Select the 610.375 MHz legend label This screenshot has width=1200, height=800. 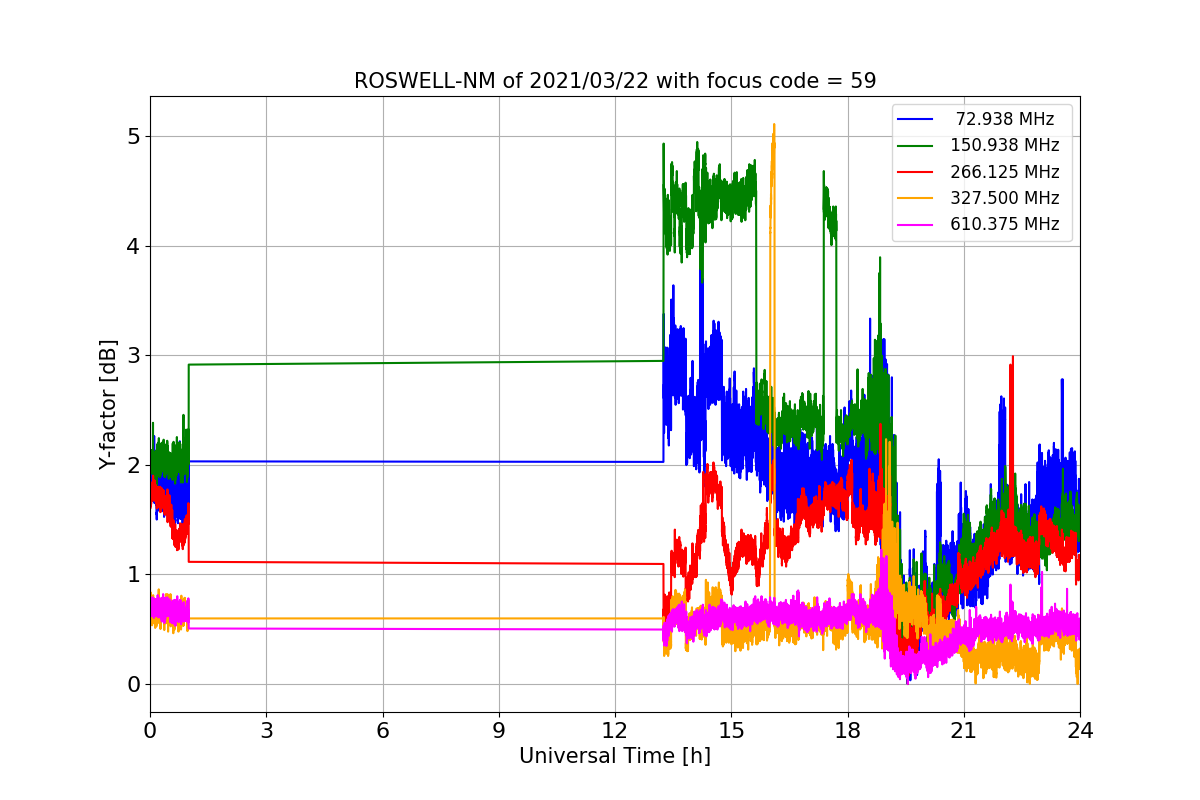point(1005,224)
